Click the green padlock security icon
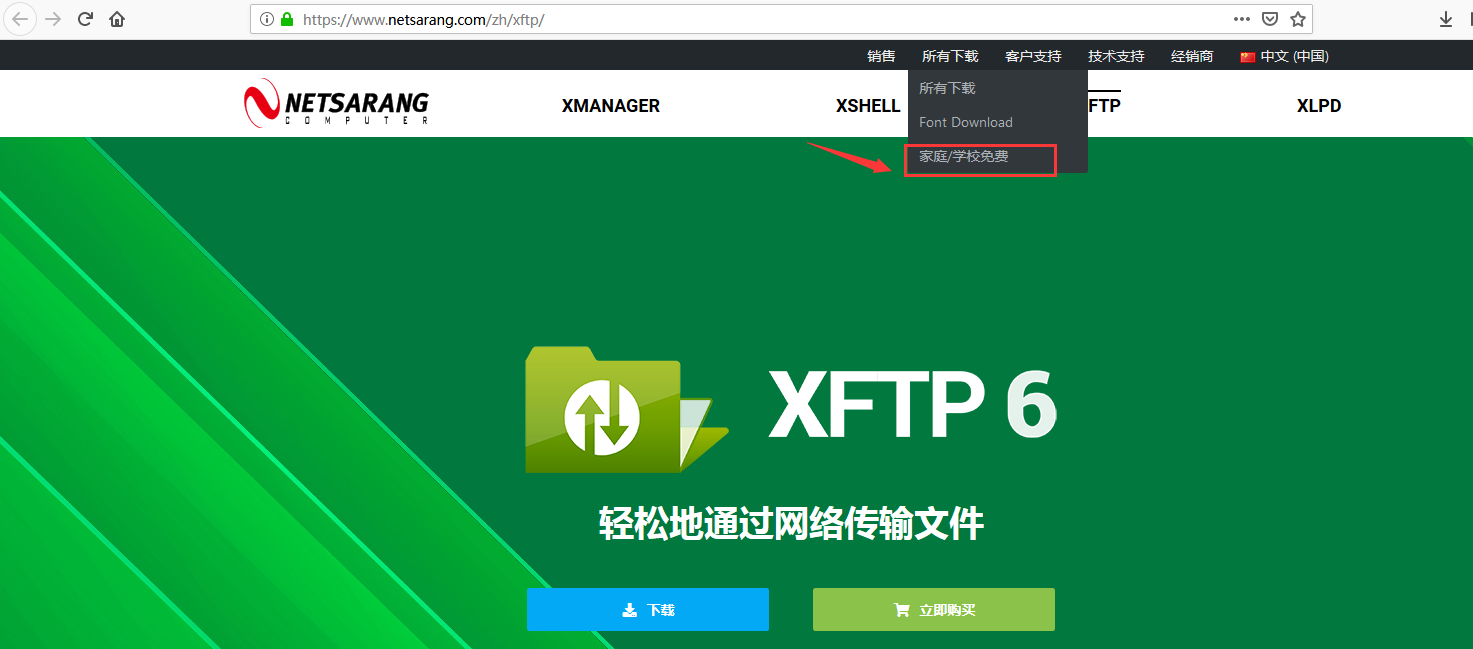Screen dimensions: 1473x649 [288, 19]
